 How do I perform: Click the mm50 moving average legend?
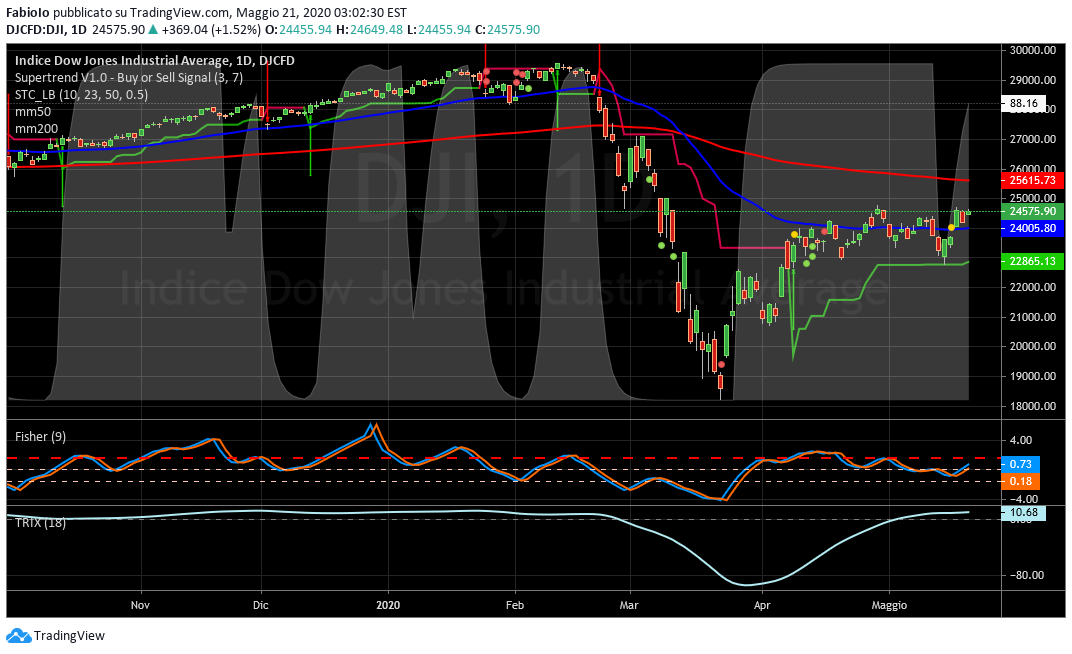[x=33, y=111]
